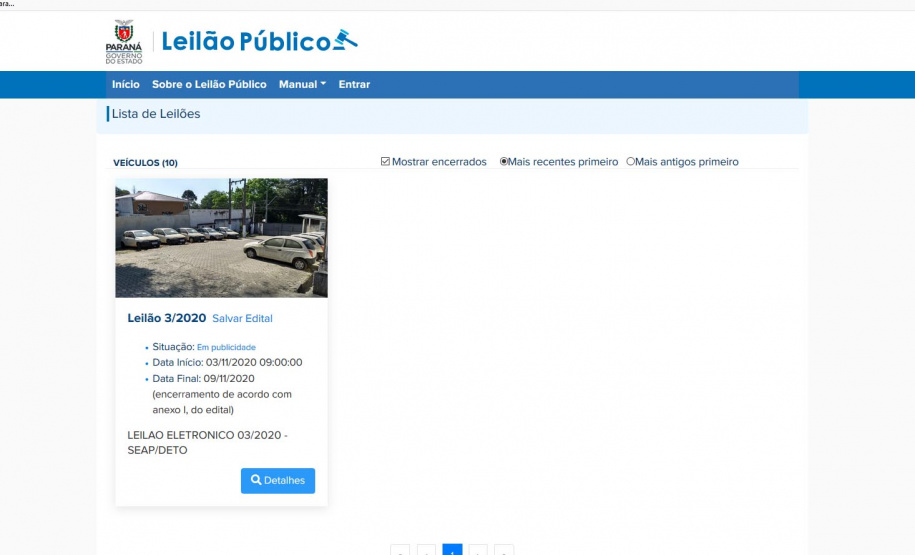The image size is (915, 555).
Task: Toggle the Mostrar encerrados checkbox
Action: click(x=386, y=162)
